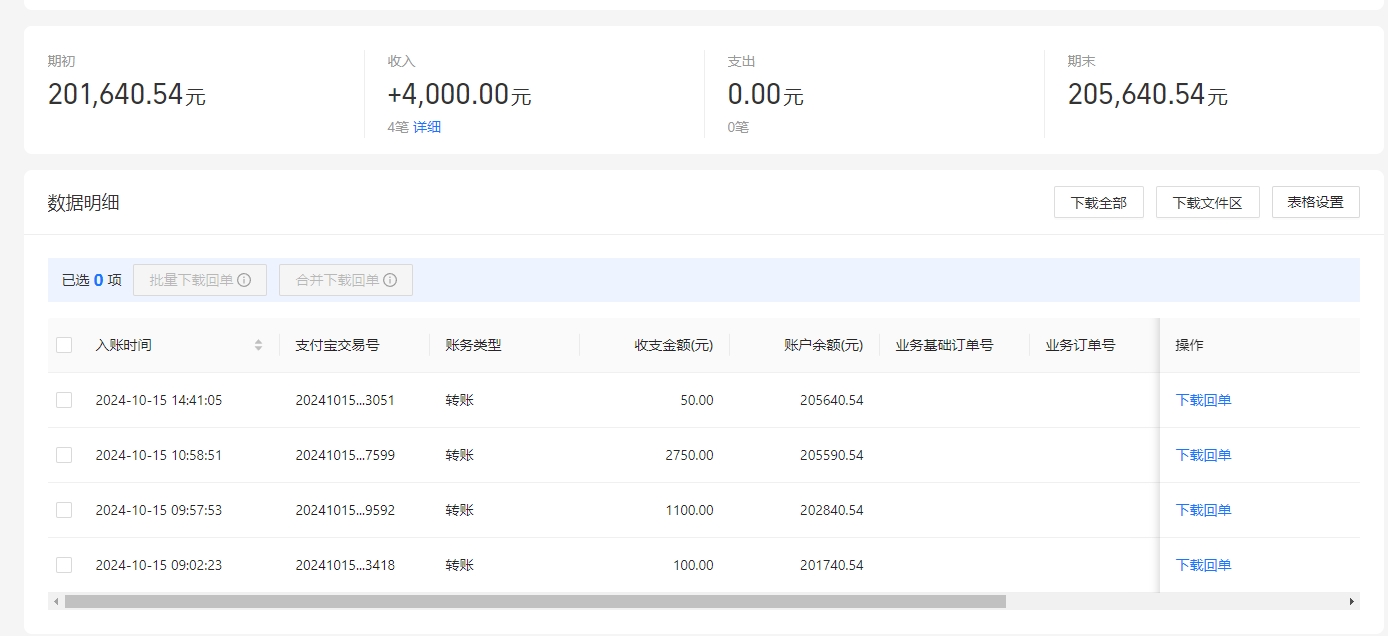
Task: Click 下载回单 for the 100.00 transfer
Action: tap(1203, 565)
